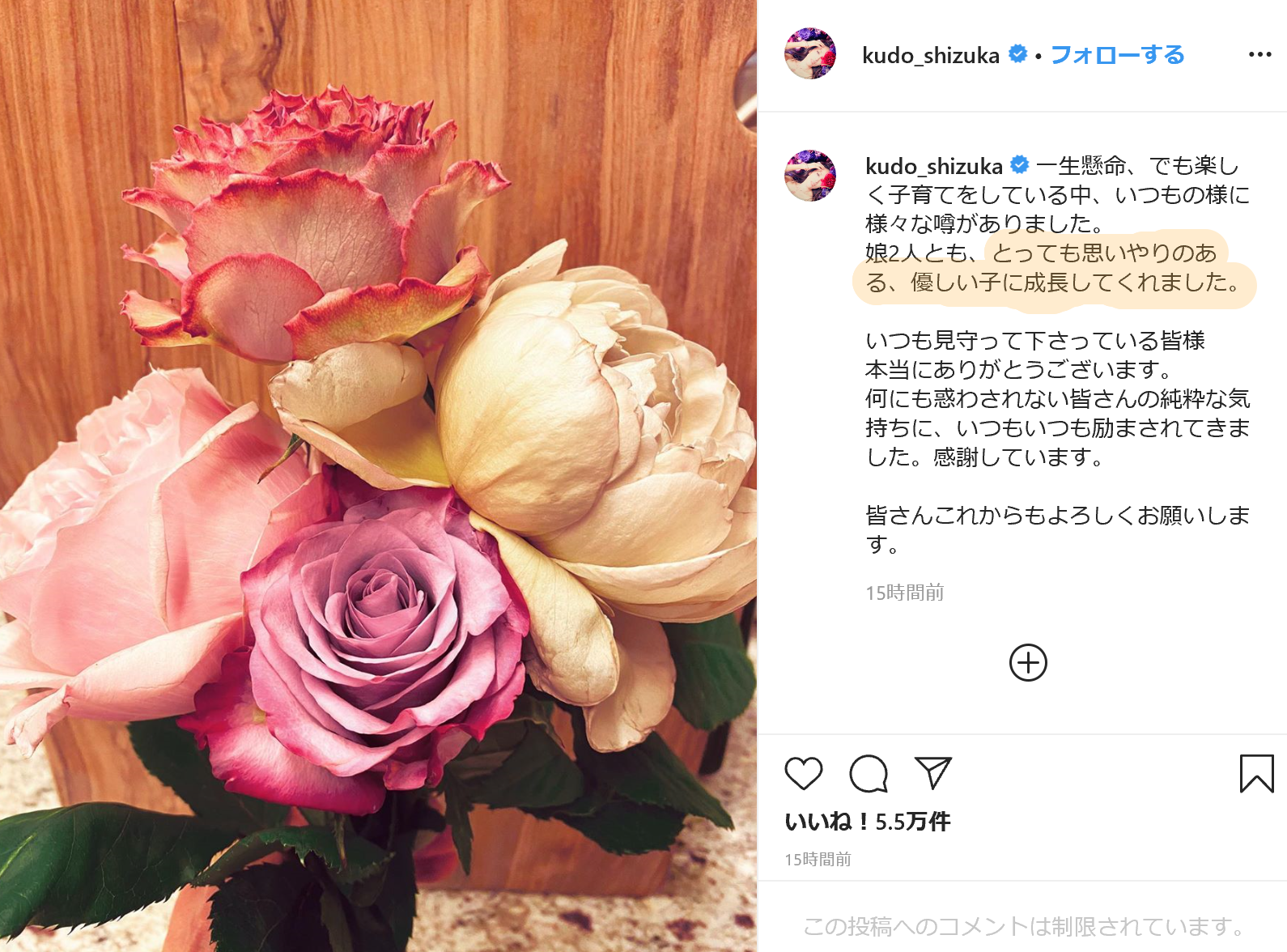Open comments via speech bubble icon
This screenshot has height=952, width=1287.
(x=869, y=773)
